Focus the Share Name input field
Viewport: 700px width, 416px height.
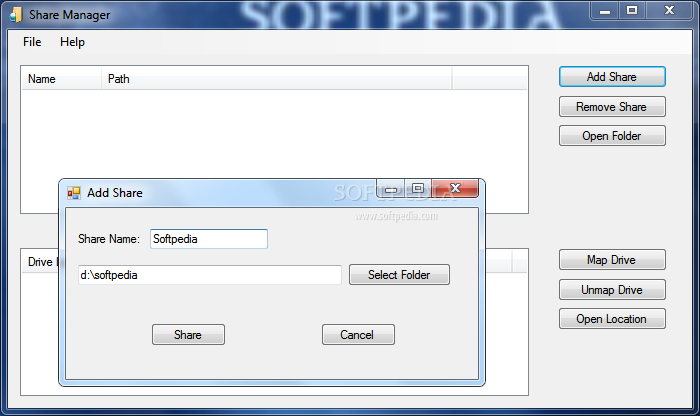pyautogui.click(x=209, y=239)
